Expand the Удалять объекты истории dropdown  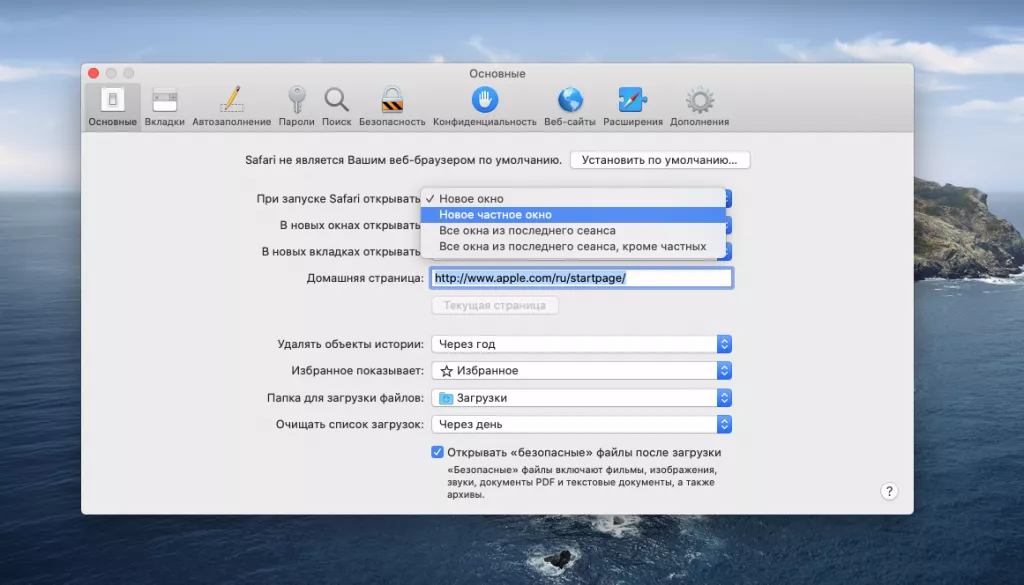(581, 344)
